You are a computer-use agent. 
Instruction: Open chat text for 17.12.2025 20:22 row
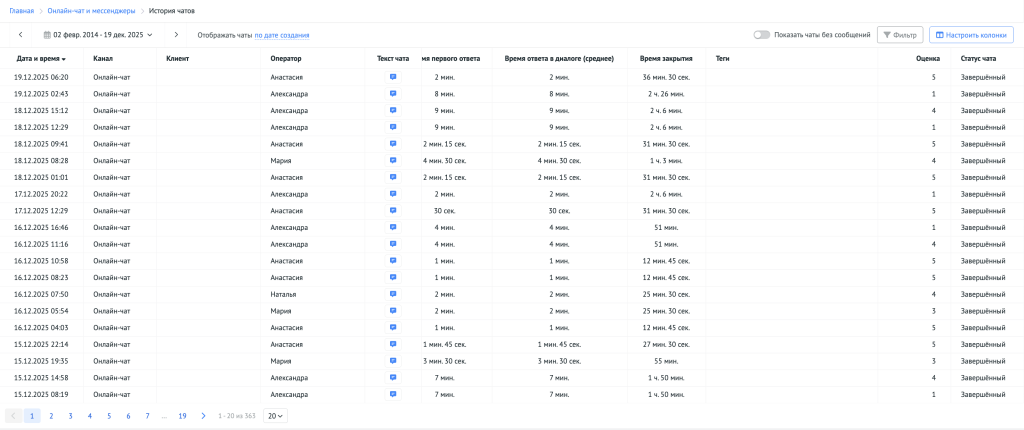(x=393, y=194)
